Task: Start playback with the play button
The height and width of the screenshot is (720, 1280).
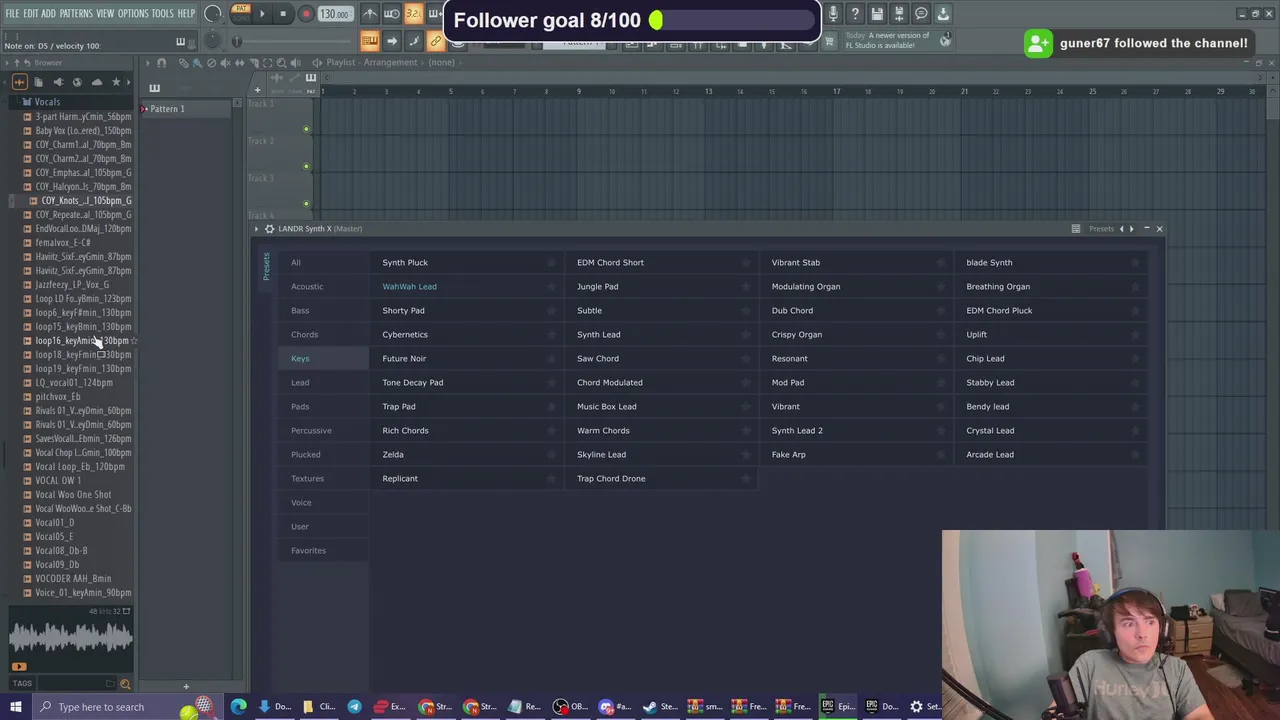Action: click(x=262, y=14)
